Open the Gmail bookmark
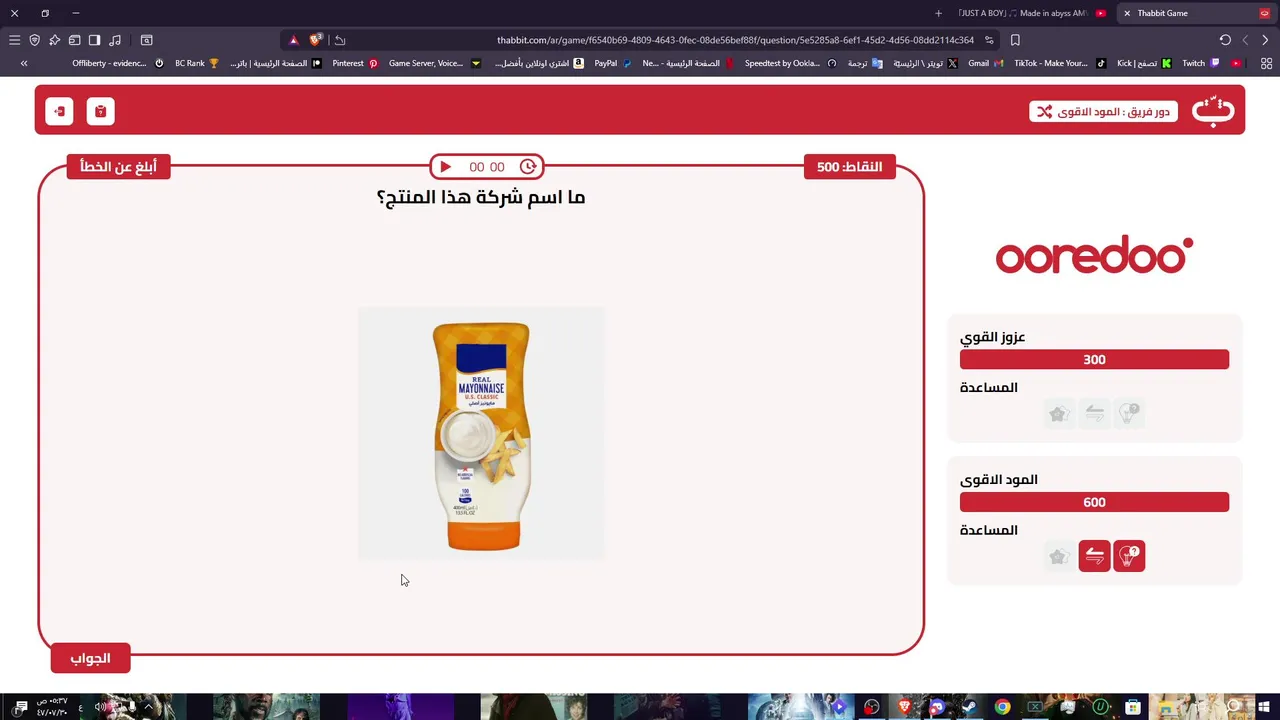This screenshot has width=1280, height=720. (x=985, y=63)
